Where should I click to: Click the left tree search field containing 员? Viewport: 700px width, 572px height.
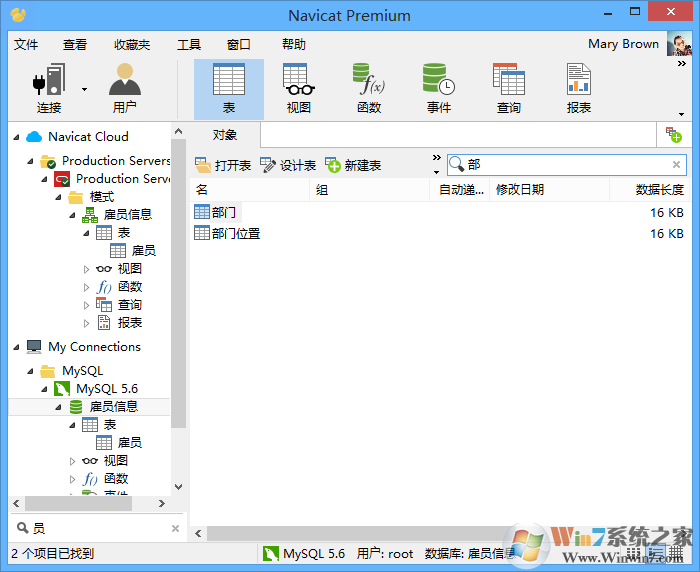[95, 528]
